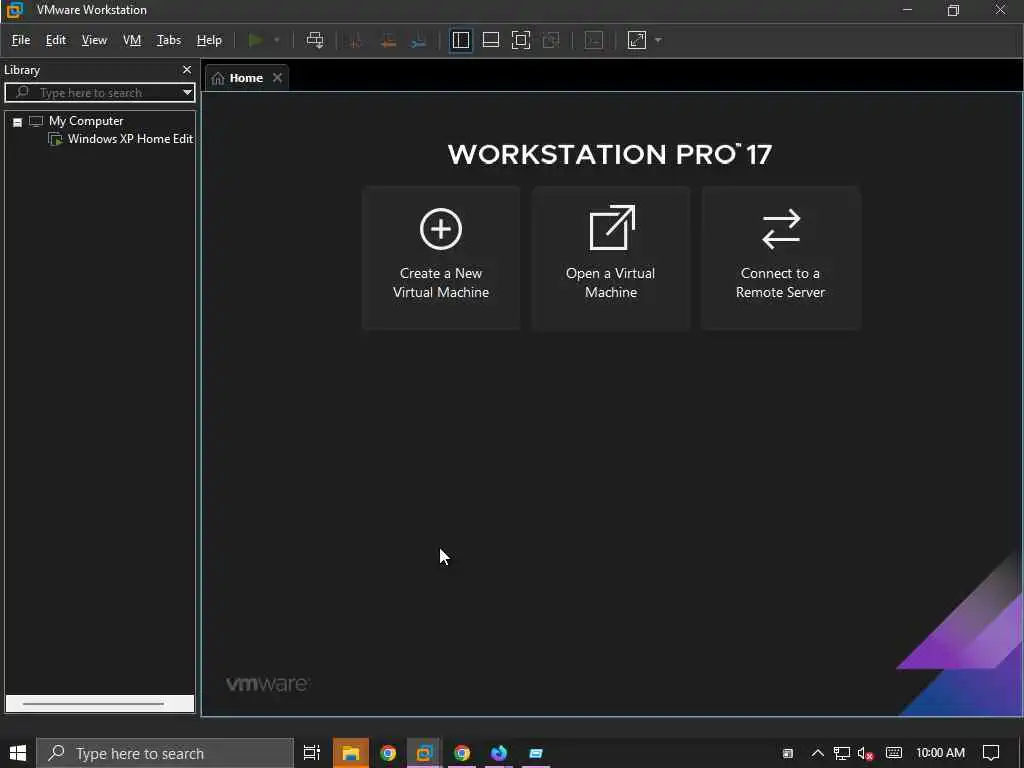Click the first Chrome taskbar icon next to File Explorer

pyautogui.click(x=388, y=753)
